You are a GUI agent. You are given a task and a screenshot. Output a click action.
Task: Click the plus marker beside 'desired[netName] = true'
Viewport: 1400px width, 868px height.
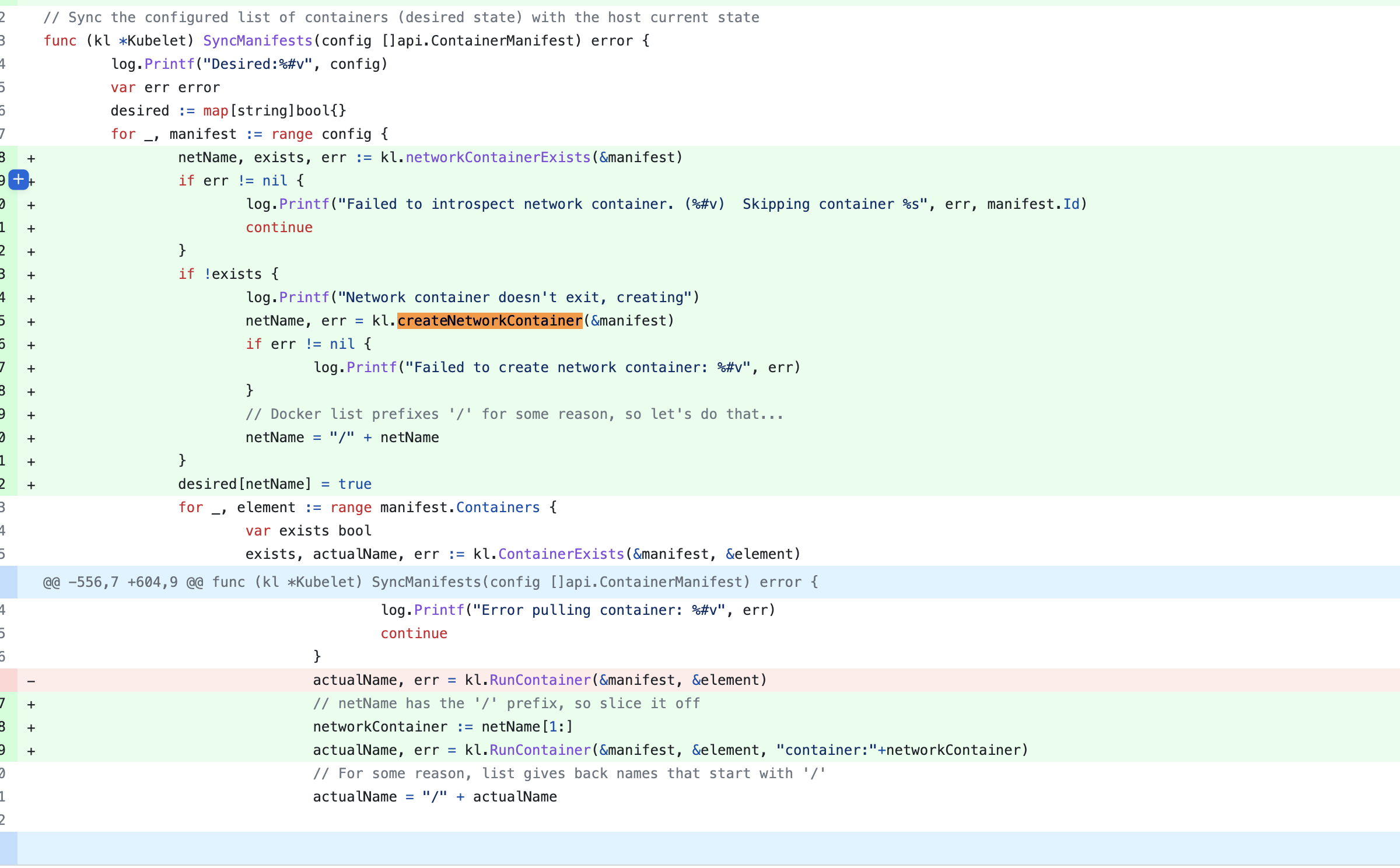coord(32,485)
